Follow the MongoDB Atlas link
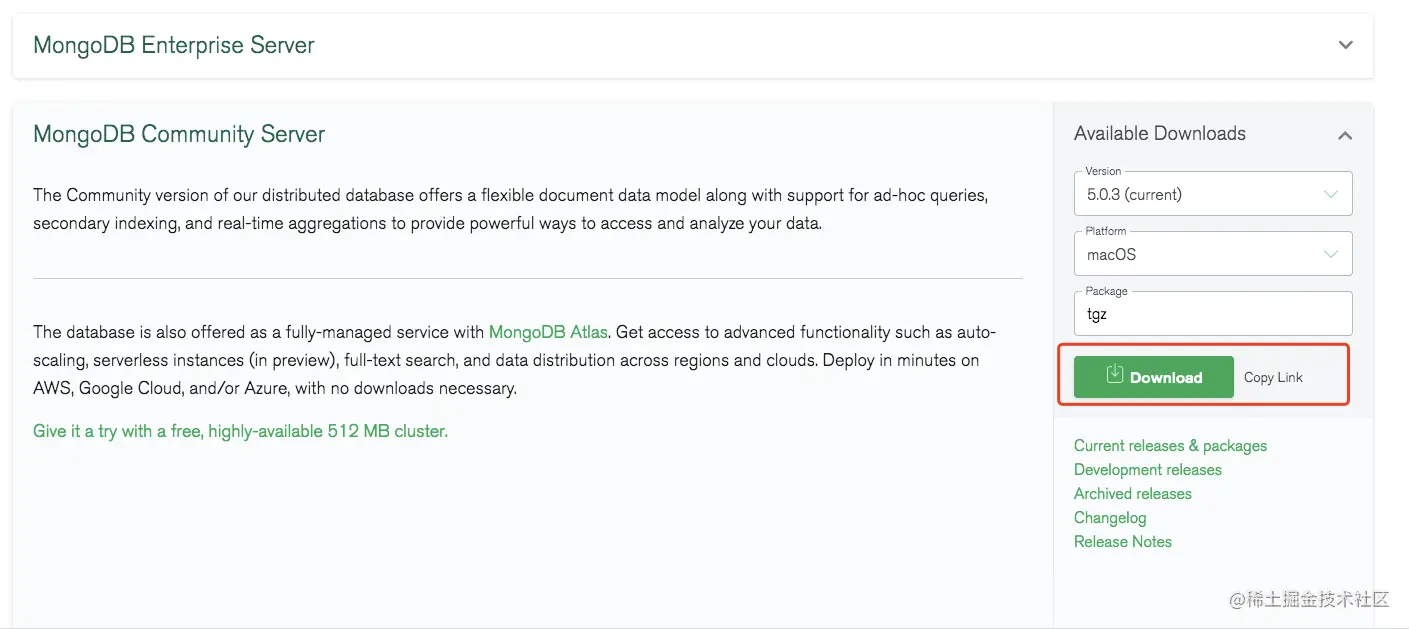Image resolution: width=1409 pixels, height=629 pixels. [x=548, y=332]
